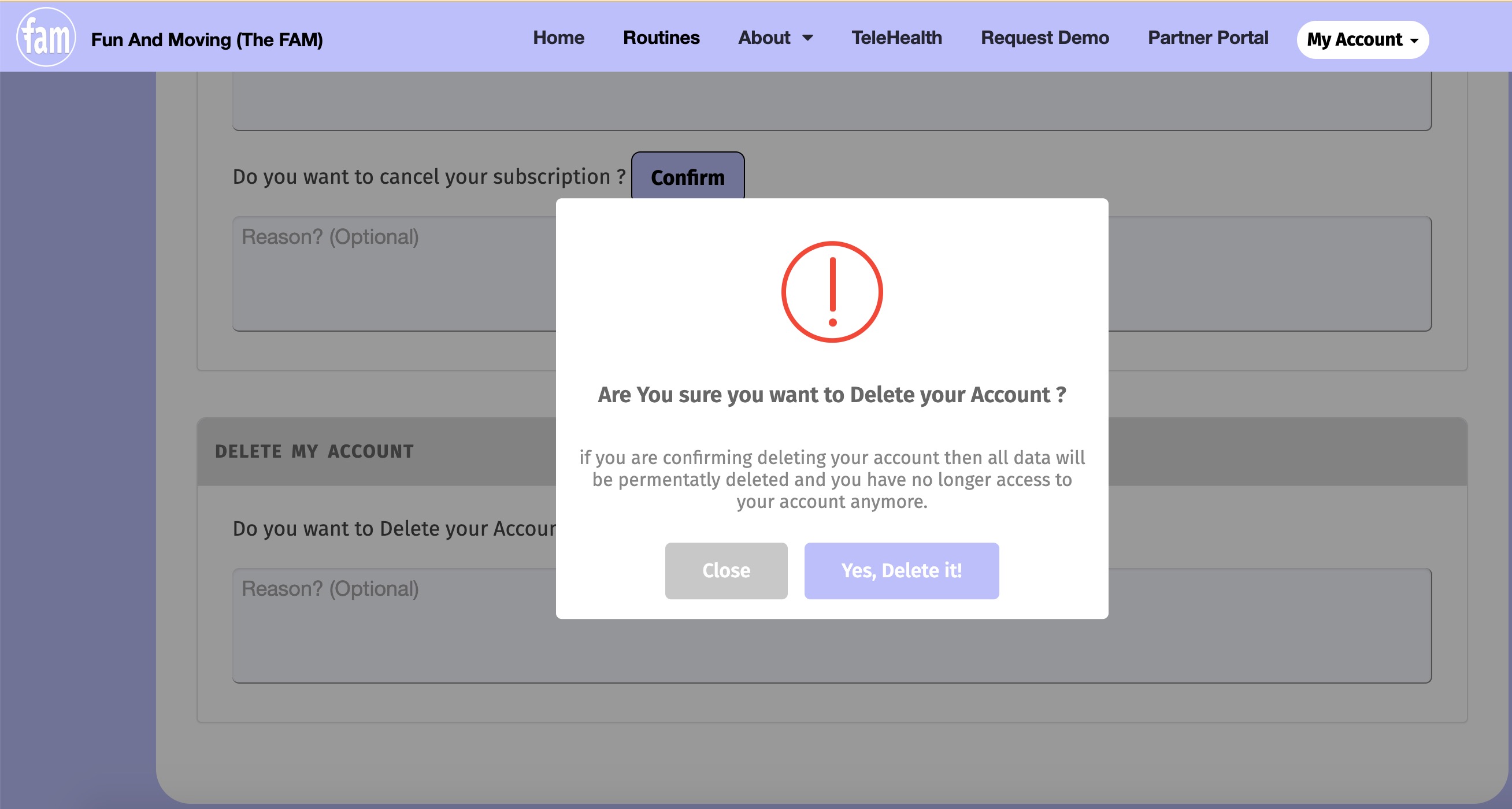
Task: Click the fam logo icon
Action: point(46,37)
